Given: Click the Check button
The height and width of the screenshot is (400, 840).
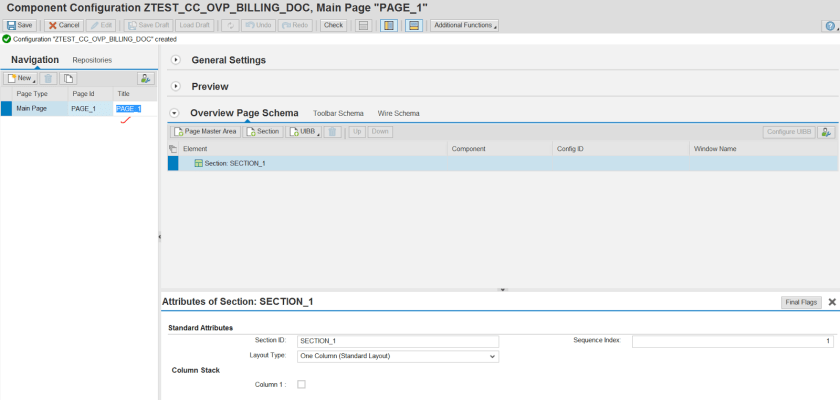Looking at the screenshot, I should click(333, 25).
